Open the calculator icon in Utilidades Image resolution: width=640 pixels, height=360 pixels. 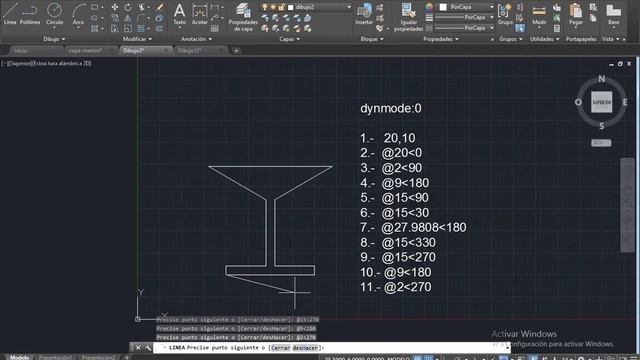(x=557, y=29)
